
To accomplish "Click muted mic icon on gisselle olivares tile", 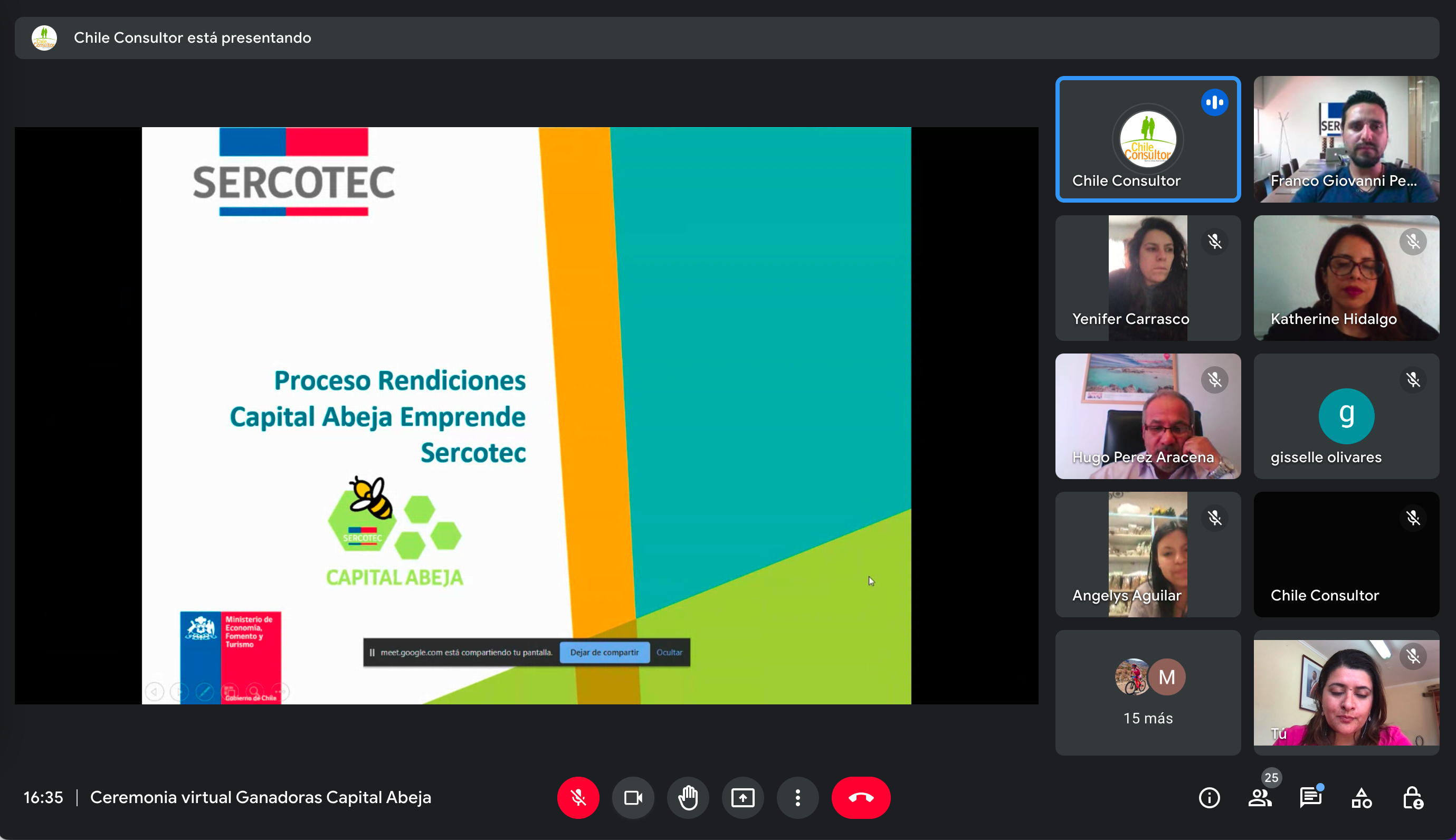I will [x=1413, y=379].
